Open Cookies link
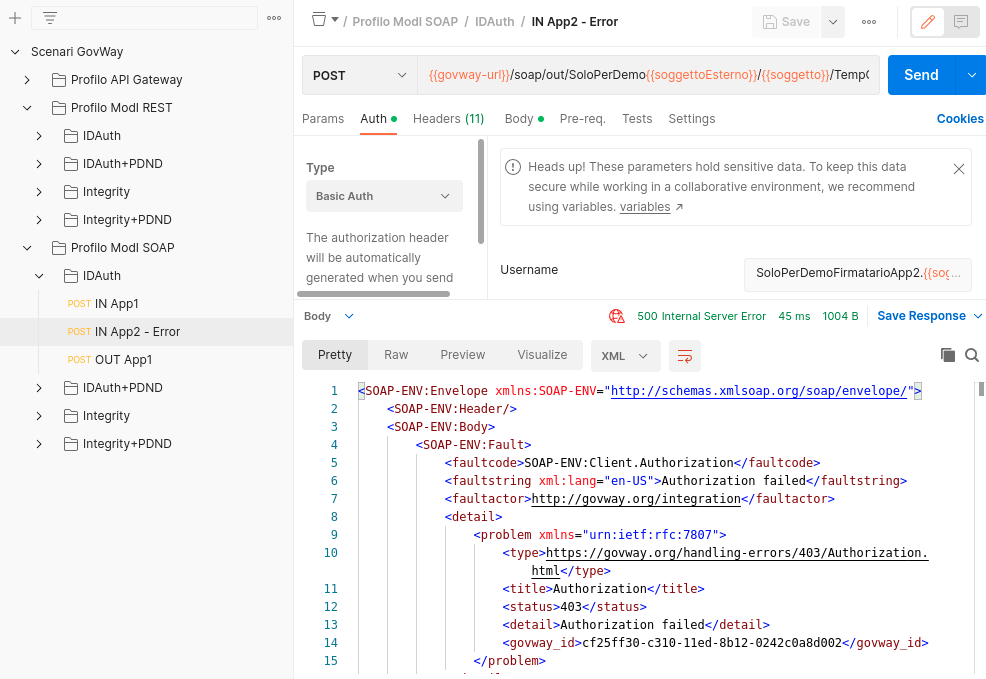Image resolution: width=986 pixels, height=679 pixels. coord(960,119)
